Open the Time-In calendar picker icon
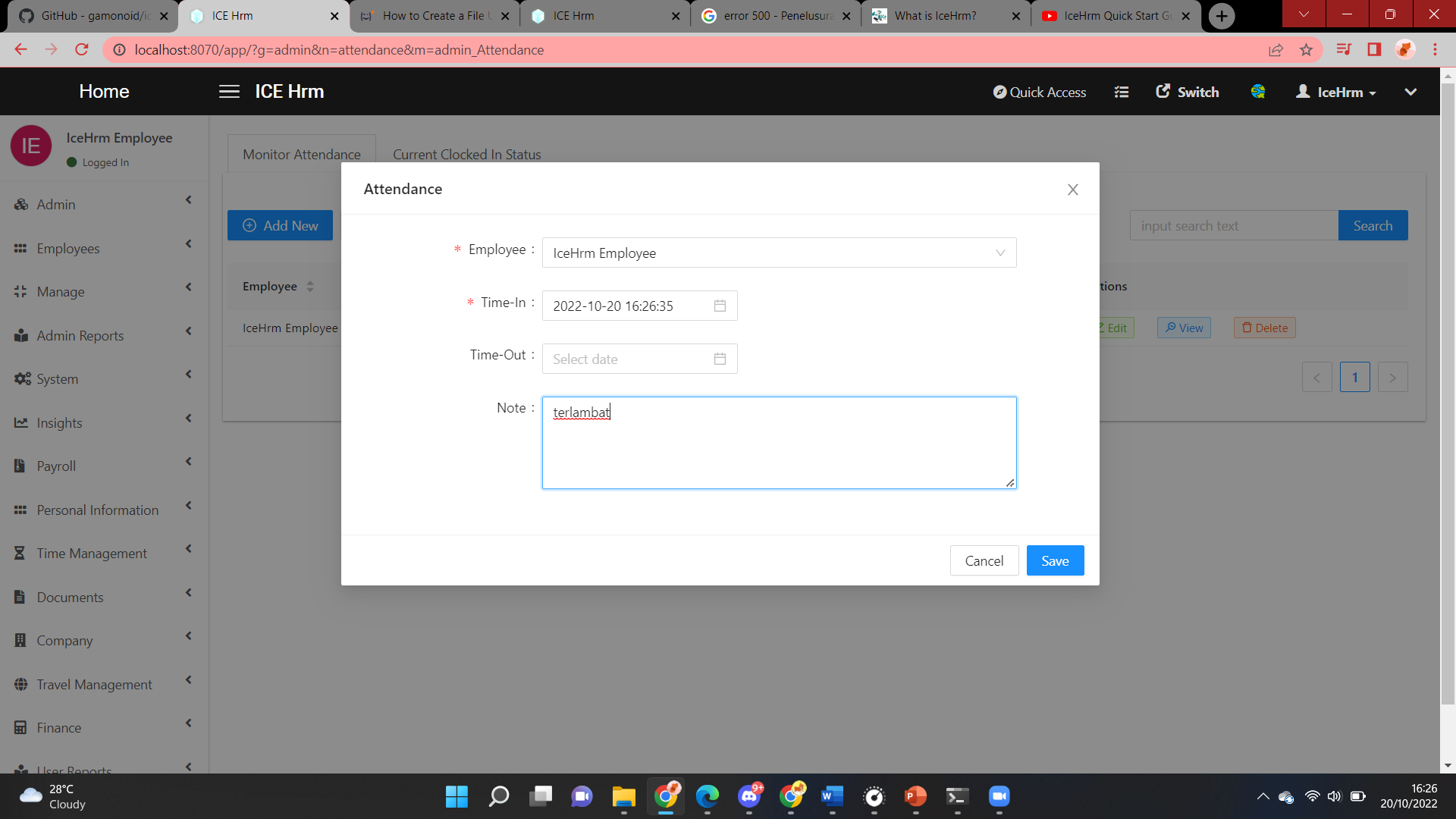 point(720,306)
